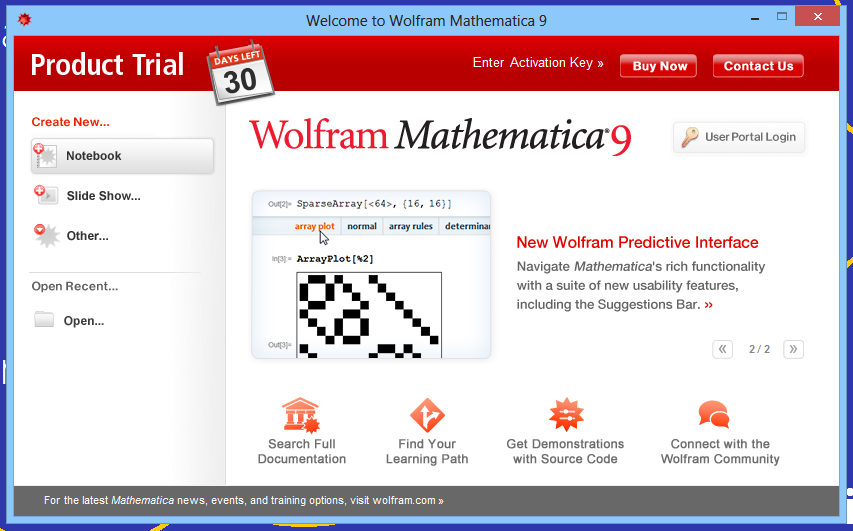Click the Create New... label

coord(70,122)
